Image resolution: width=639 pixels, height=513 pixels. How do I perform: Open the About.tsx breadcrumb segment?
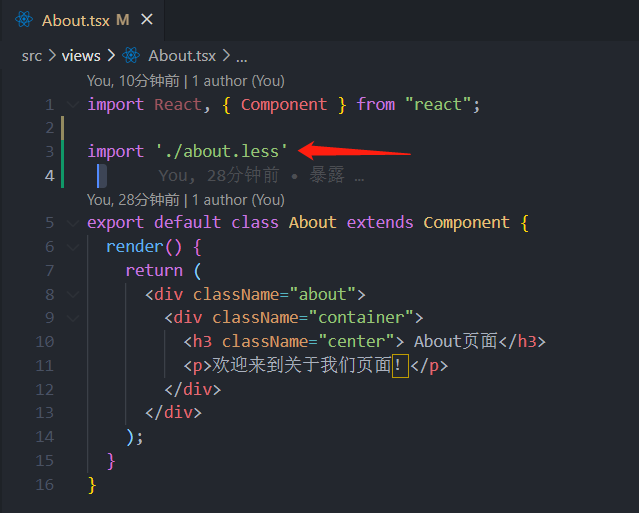[x=182, y=56]
